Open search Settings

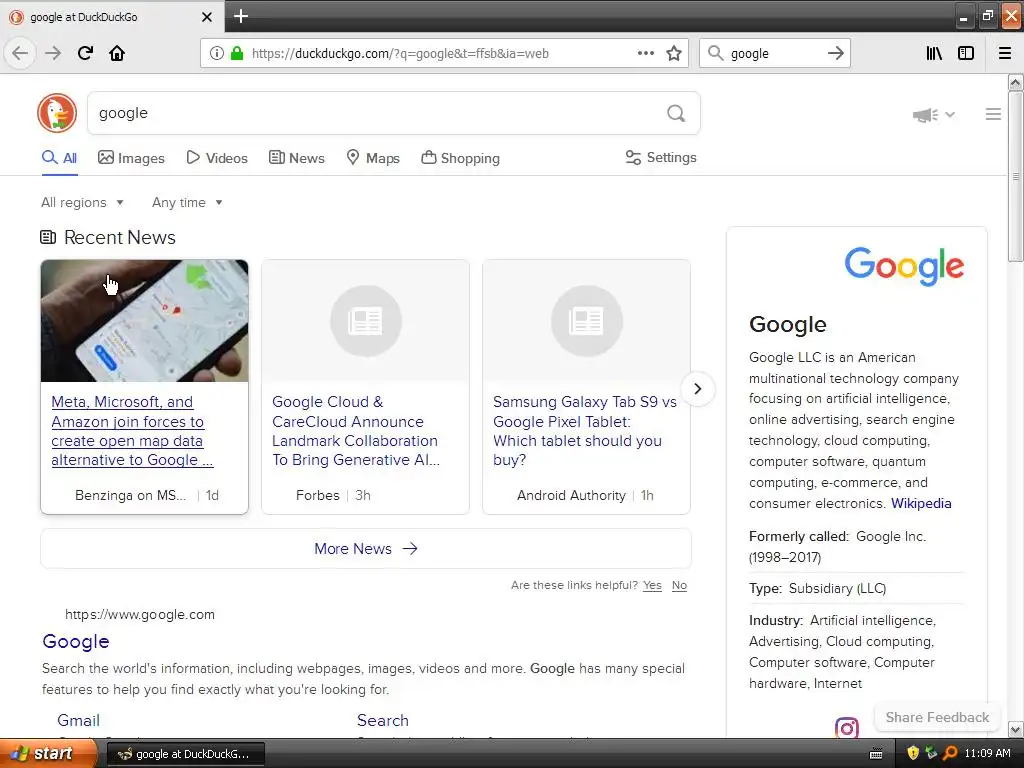[661, 157]
